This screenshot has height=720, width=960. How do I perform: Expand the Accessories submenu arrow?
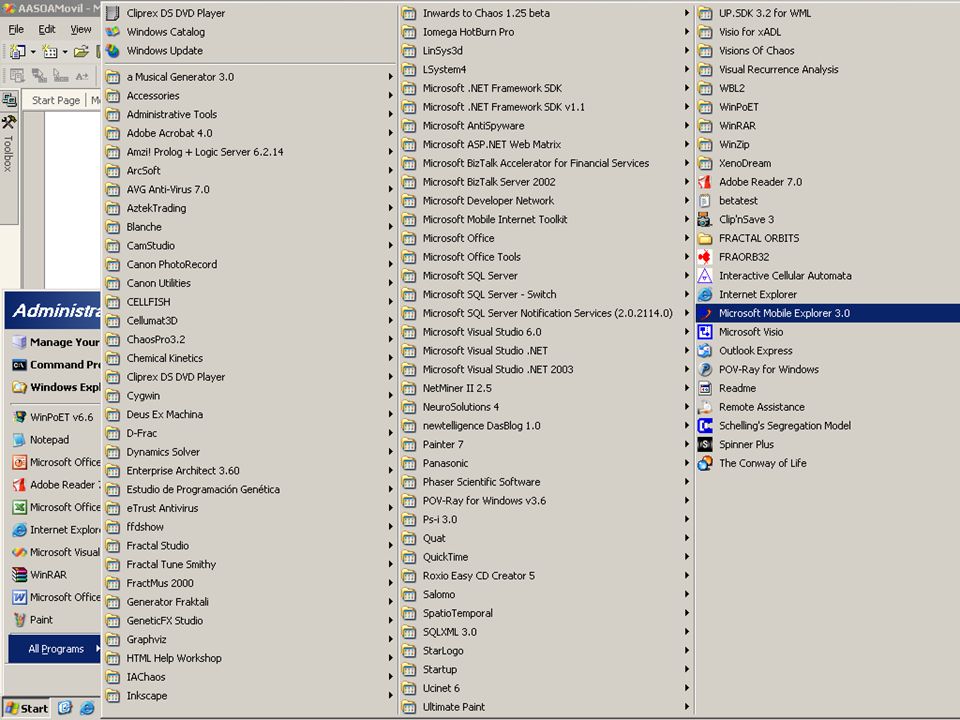(391, 96)
